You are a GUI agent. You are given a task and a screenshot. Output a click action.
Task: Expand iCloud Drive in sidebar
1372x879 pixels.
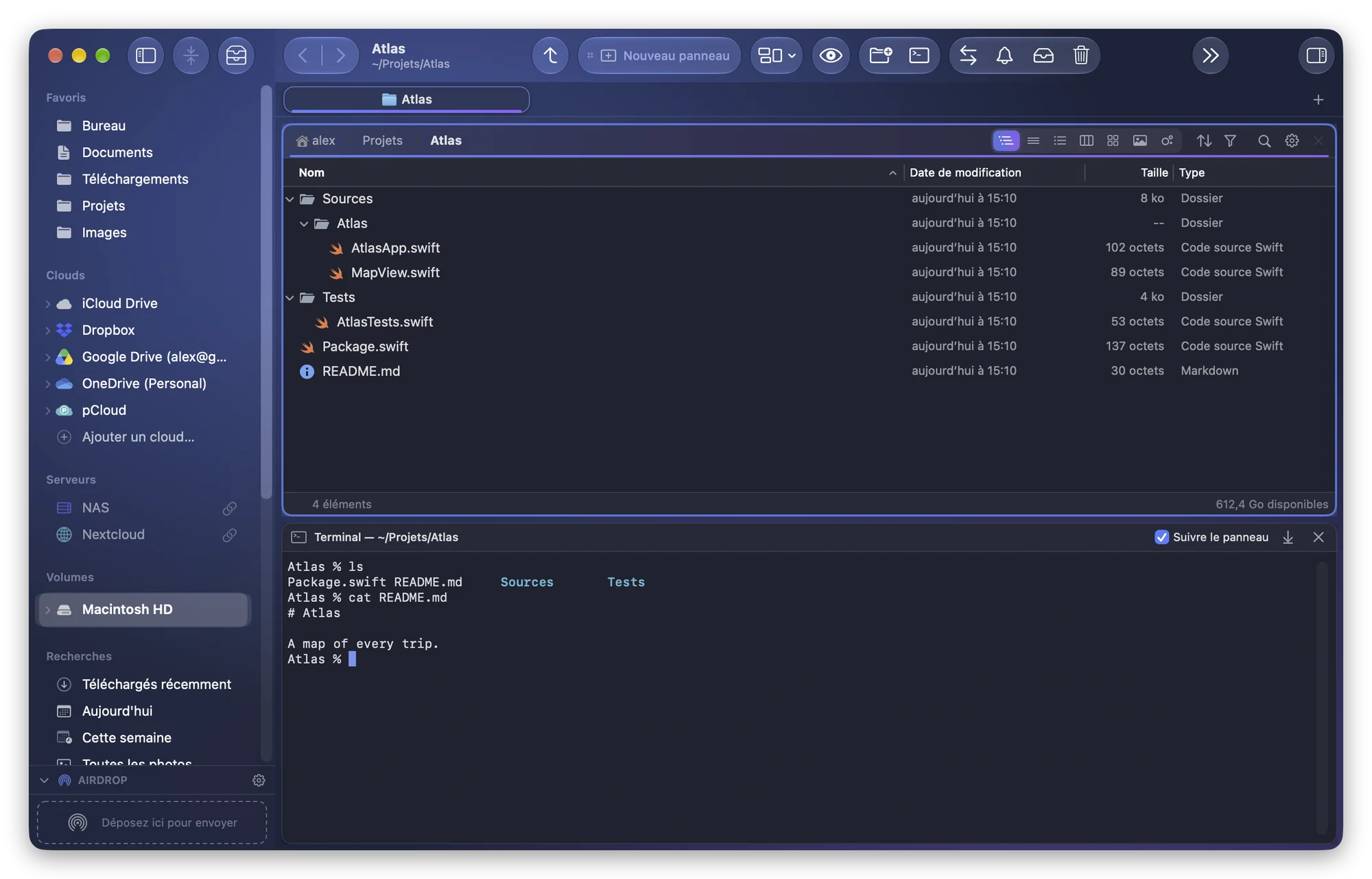(48, 304)
